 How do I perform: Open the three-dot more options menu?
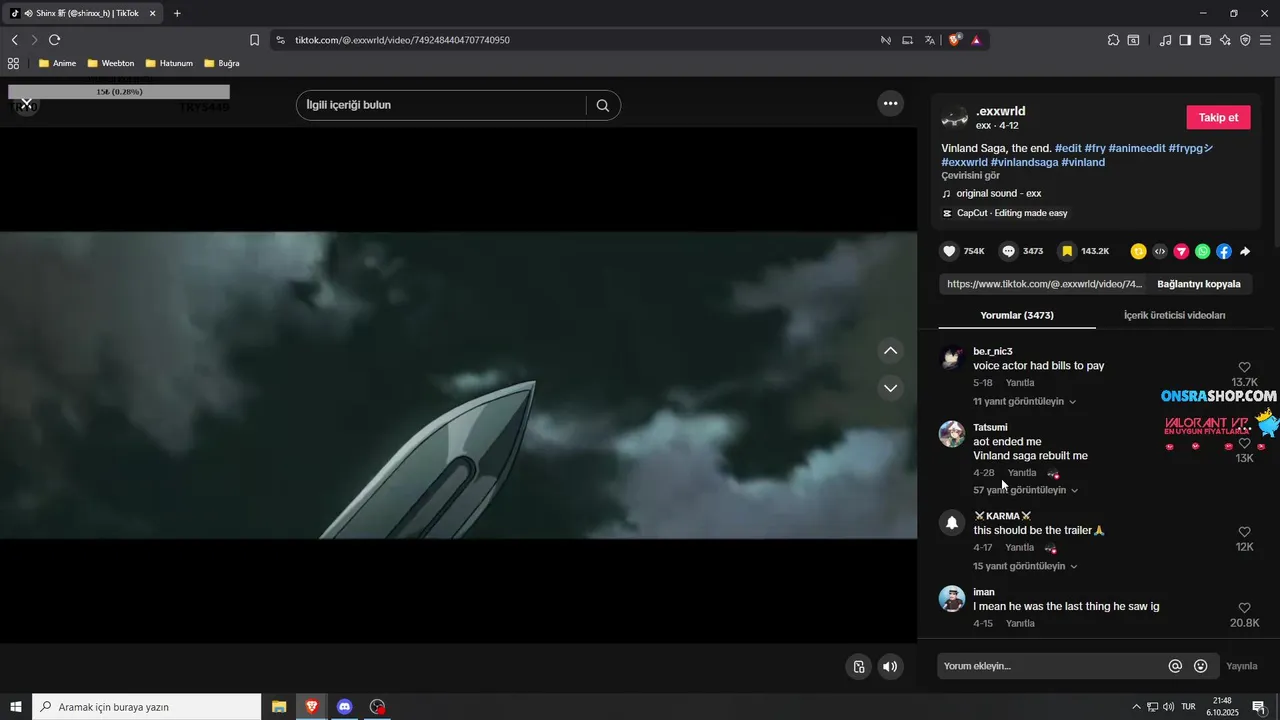890,103
